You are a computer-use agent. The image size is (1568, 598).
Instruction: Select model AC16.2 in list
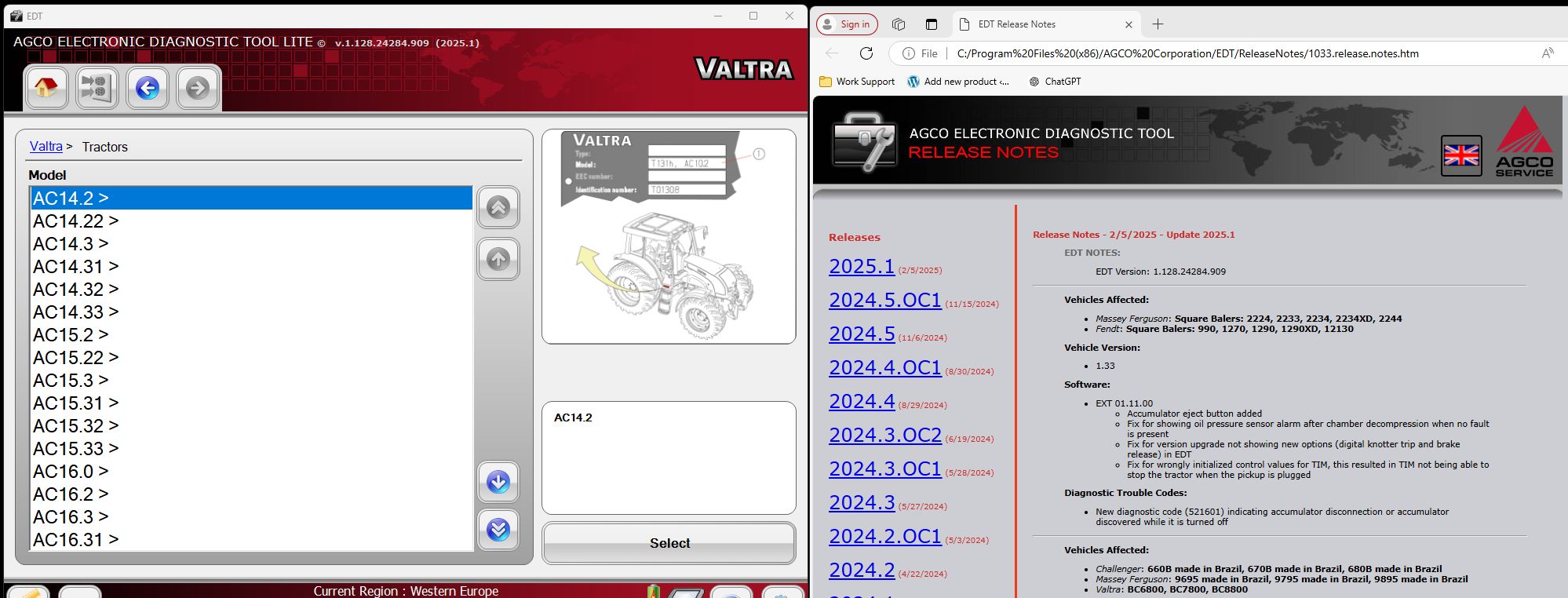click(251, 494)
